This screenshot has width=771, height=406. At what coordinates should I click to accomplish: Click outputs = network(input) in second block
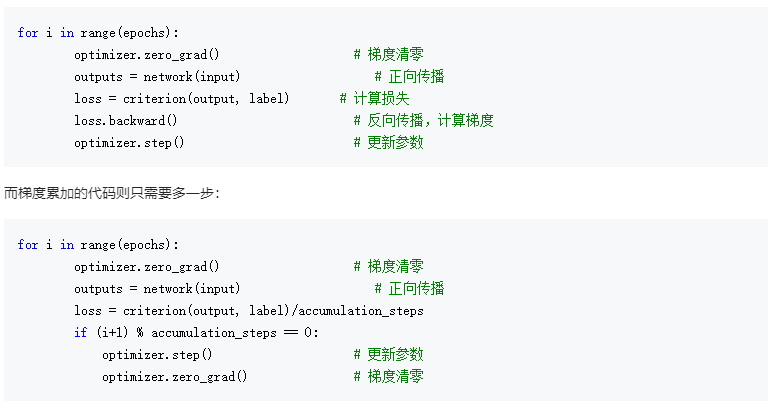[157, 289]
